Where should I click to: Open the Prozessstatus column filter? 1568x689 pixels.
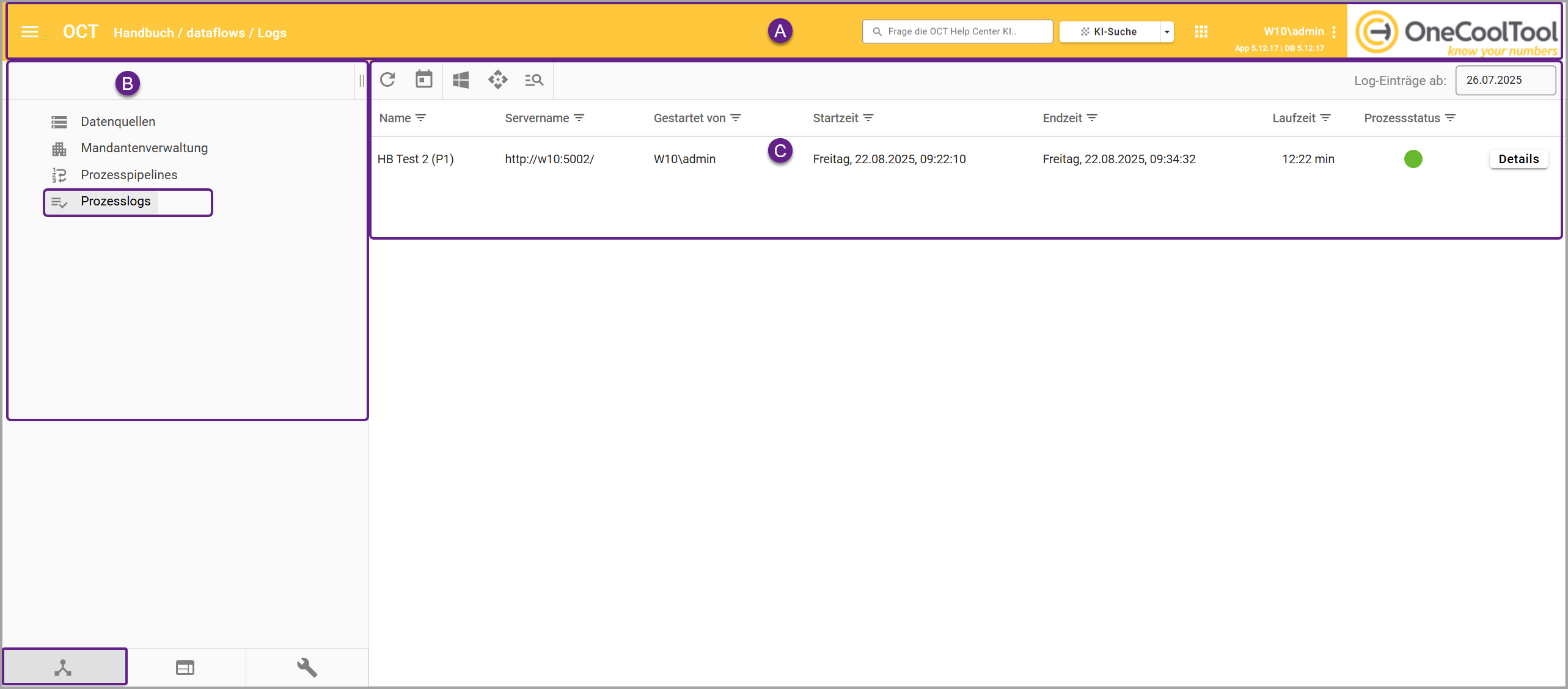point(1450,118)
